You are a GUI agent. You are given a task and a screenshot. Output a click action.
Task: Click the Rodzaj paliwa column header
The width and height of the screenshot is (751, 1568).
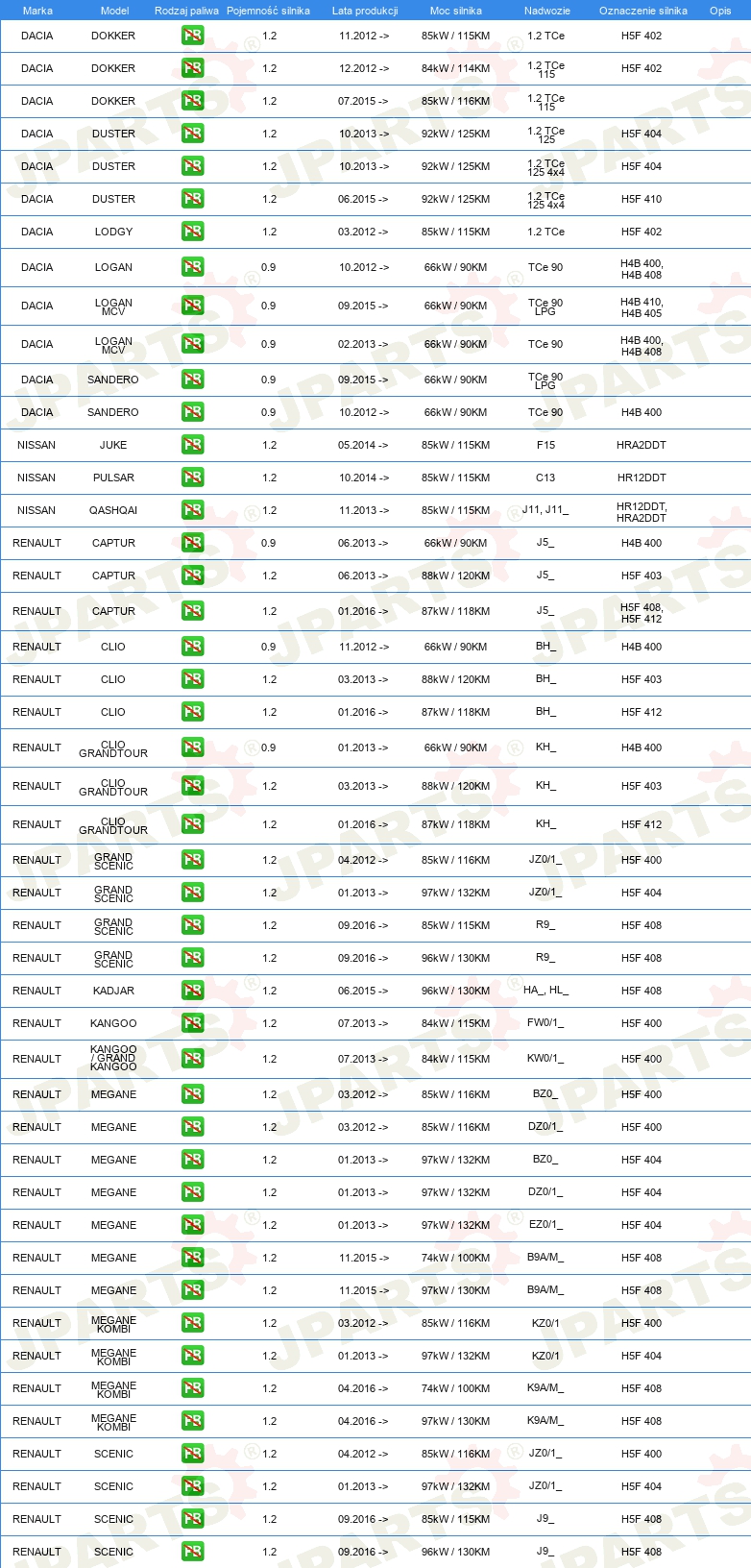coord(186,11)
